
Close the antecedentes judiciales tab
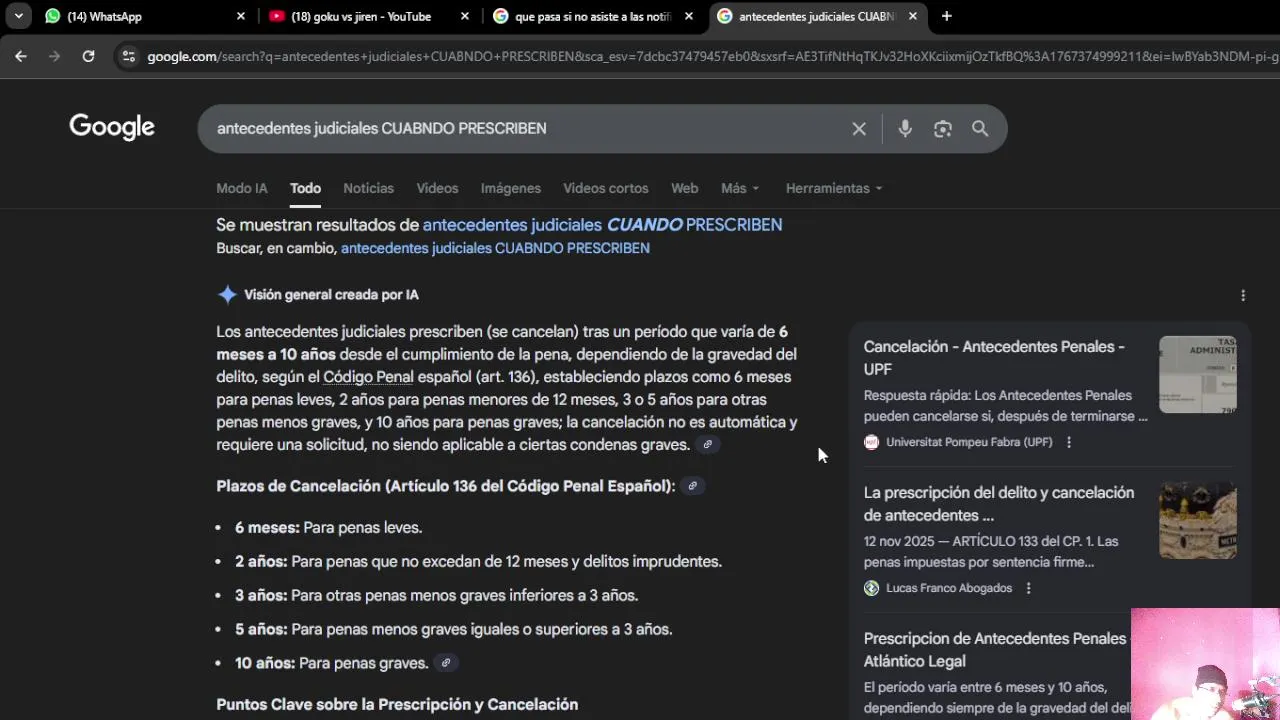912,16
